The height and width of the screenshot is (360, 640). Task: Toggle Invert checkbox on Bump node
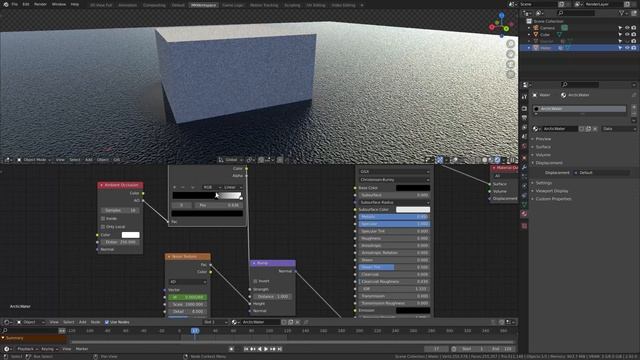[255, 281]
